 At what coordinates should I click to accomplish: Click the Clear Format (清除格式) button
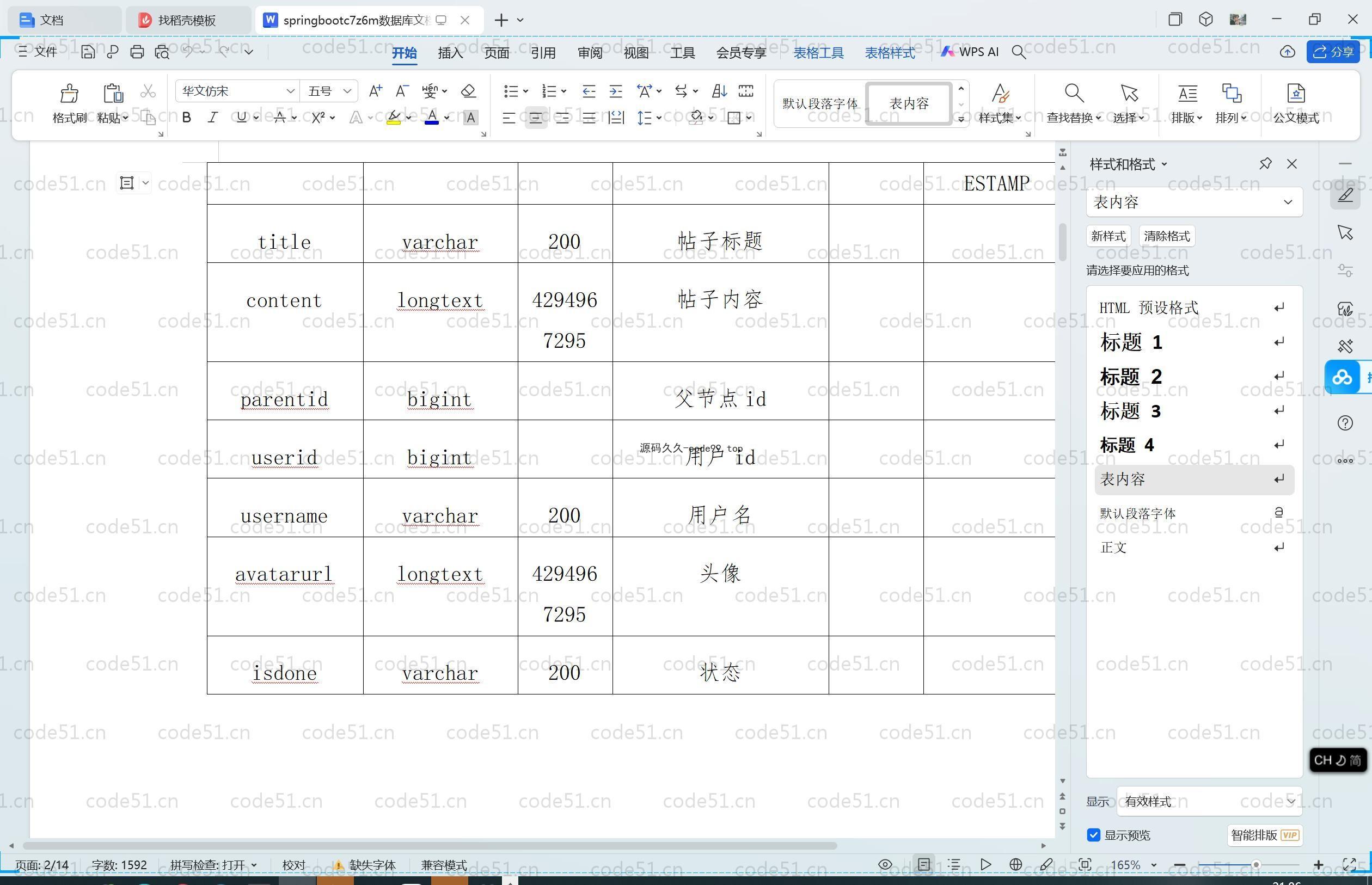click(x=1167, y=236)
